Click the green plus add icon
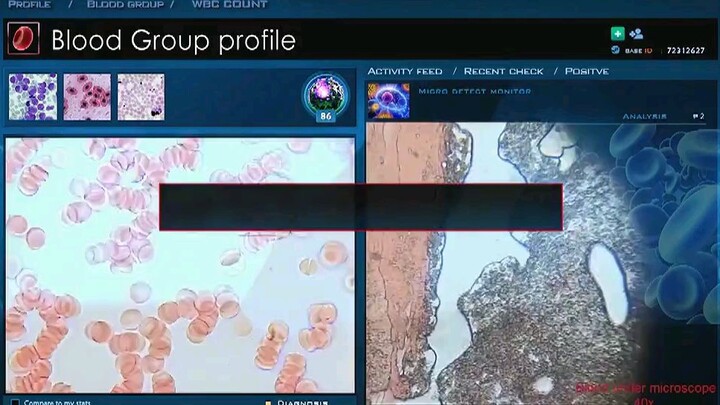 tap(618, 34)
